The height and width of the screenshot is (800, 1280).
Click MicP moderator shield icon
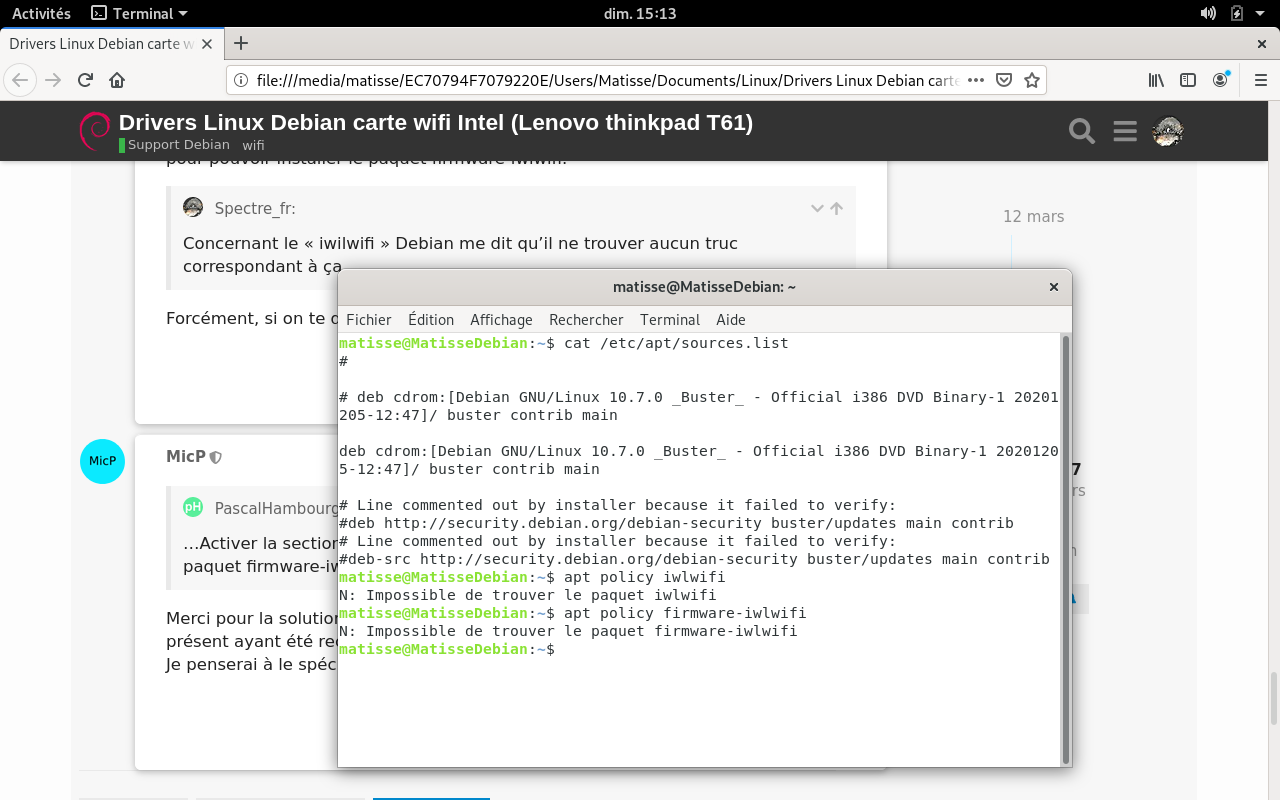216,457
